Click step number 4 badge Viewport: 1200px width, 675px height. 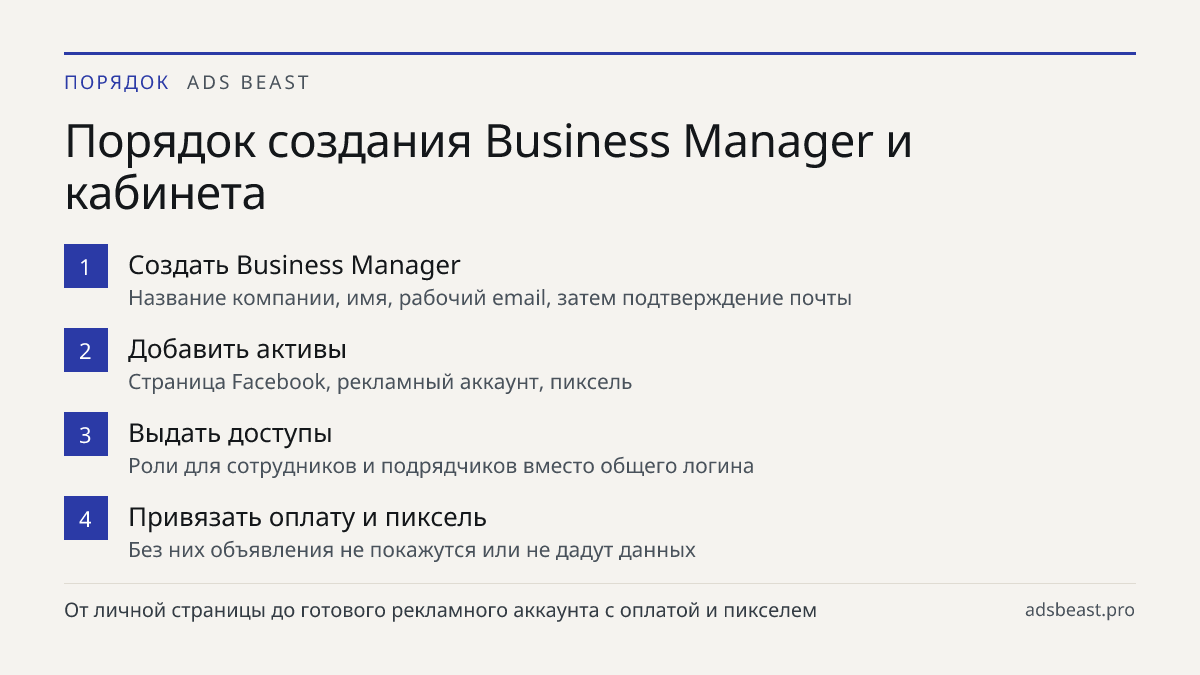coord(86,518)
